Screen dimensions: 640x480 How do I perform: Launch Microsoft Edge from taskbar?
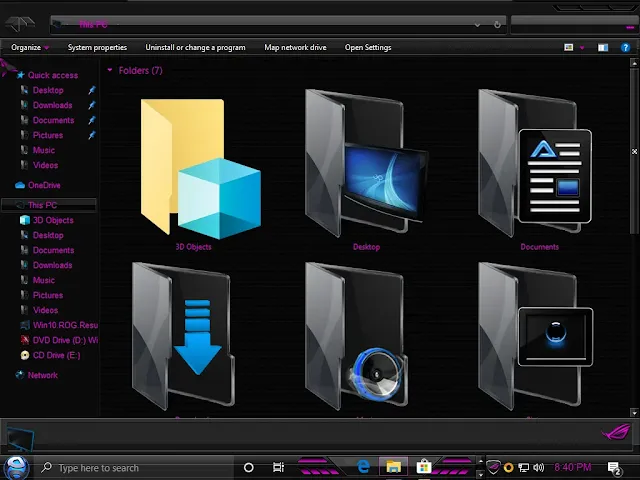tap(363, 467)
